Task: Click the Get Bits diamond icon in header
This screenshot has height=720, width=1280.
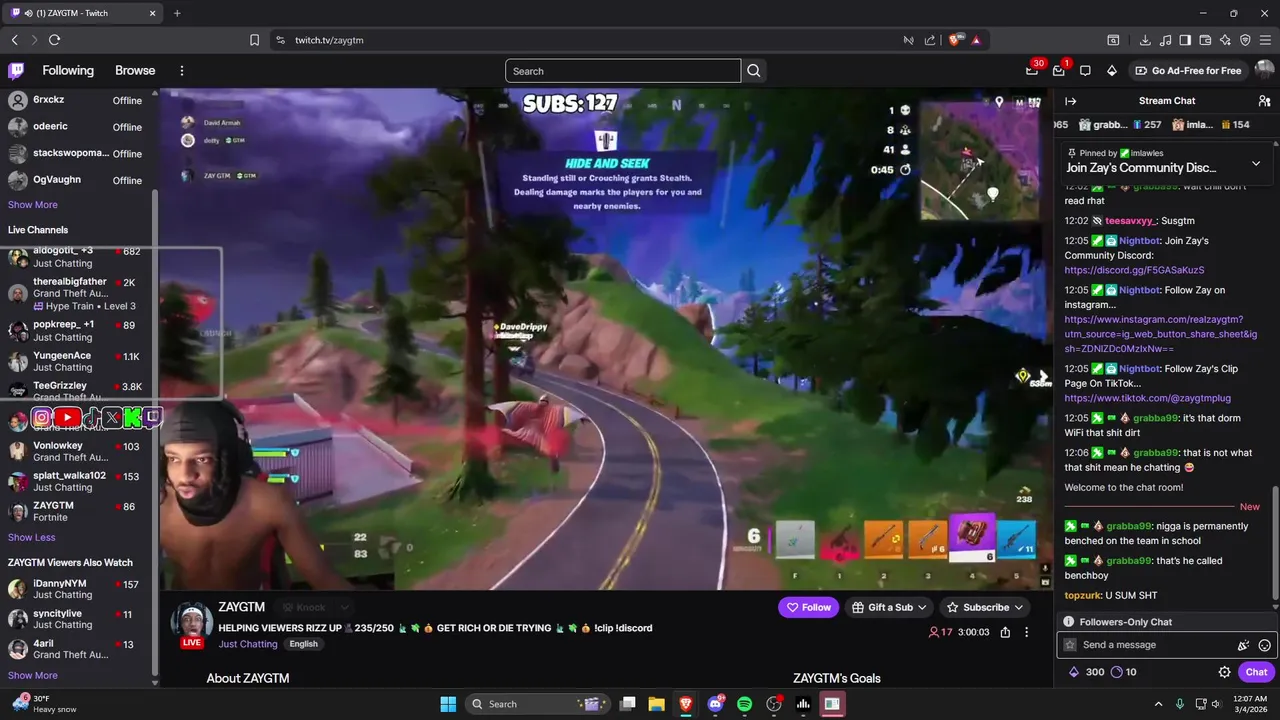Action: point(1111,71)
